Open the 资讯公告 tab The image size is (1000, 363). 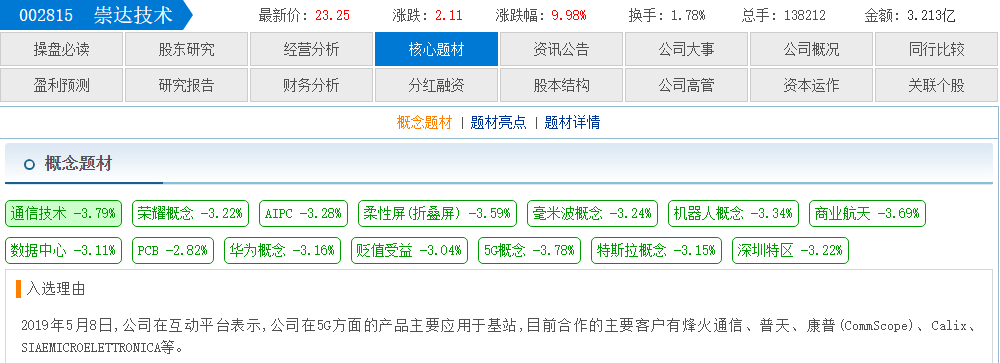point(561,50)
